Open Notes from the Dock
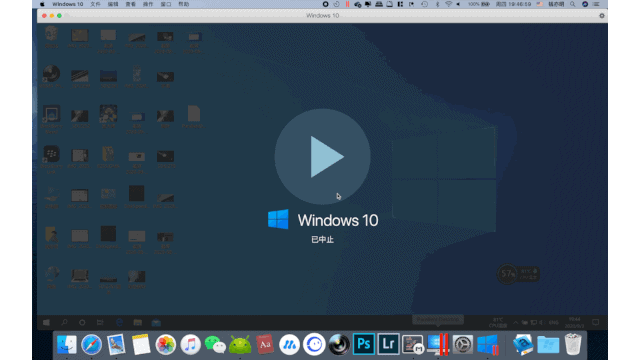The height and width of the screenshot is (360, 640). tap(141, 344)
